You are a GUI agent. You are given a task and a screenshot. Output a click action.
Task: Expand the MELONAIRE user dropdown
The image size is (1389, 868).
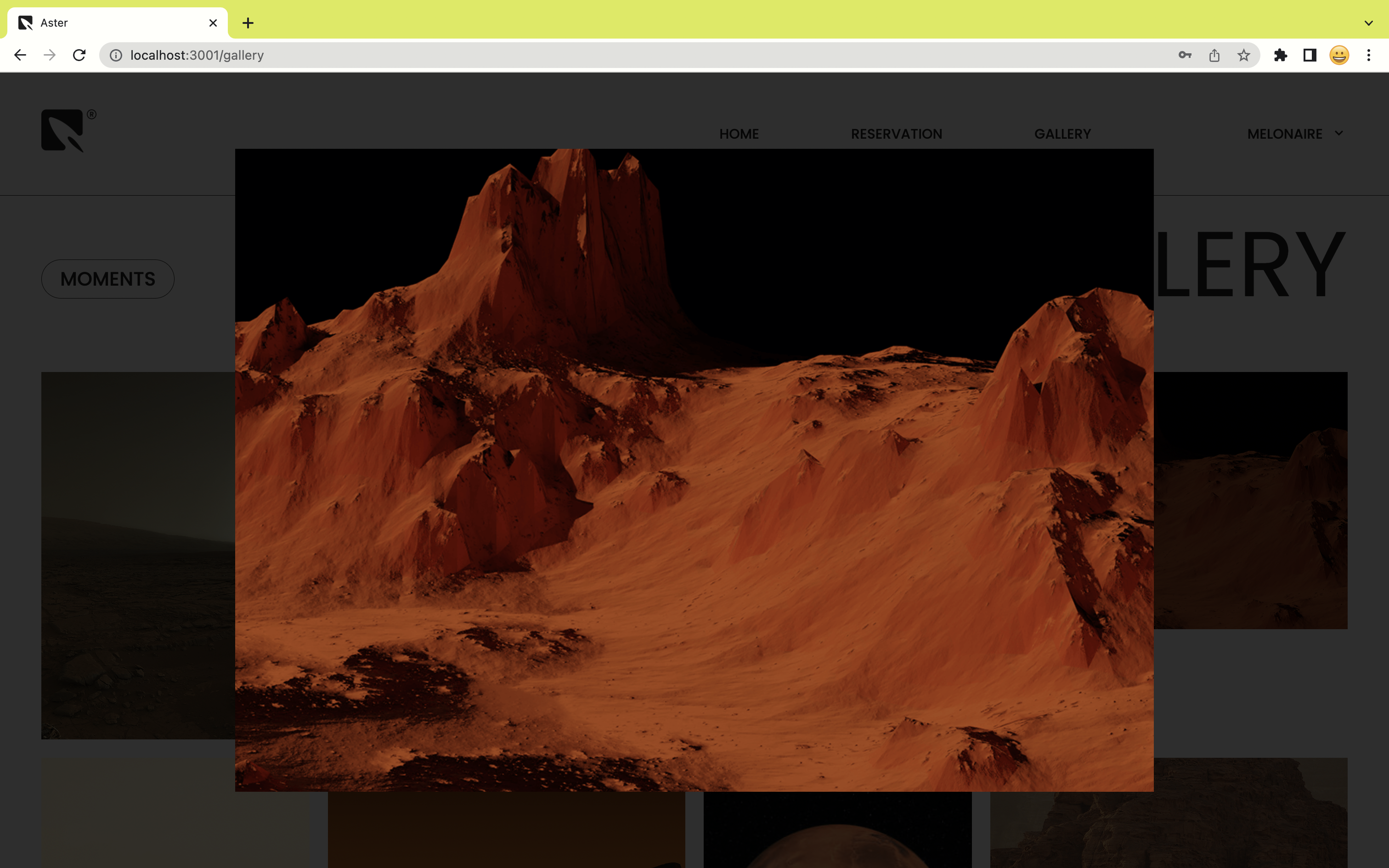[1295, 134]
